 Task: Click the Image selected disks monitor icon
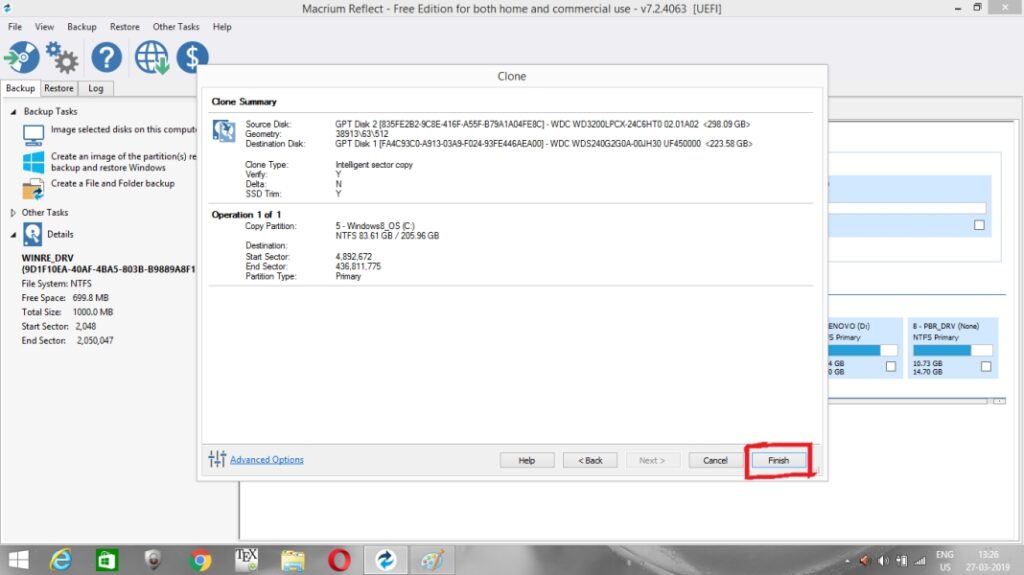coord(33,135)
